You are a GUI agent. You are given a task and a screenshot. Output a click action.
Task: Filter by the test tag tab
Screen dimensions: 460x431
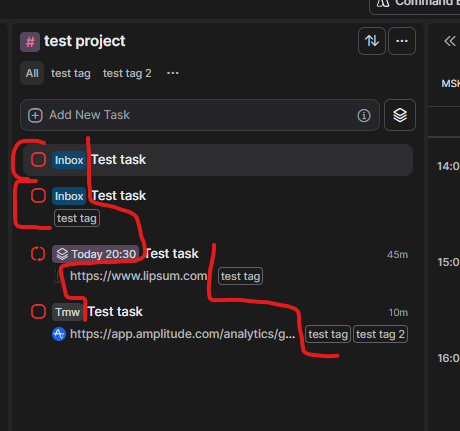tap(71, 73)
